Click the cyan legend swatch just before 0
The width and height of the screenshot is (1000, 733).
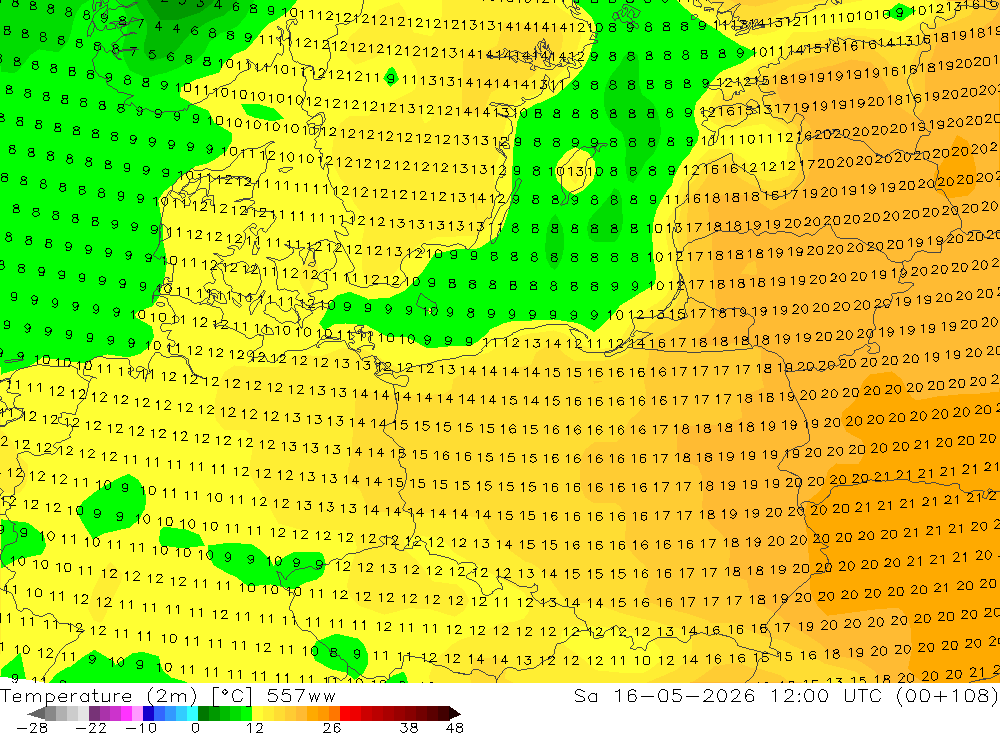coord(192,713)
